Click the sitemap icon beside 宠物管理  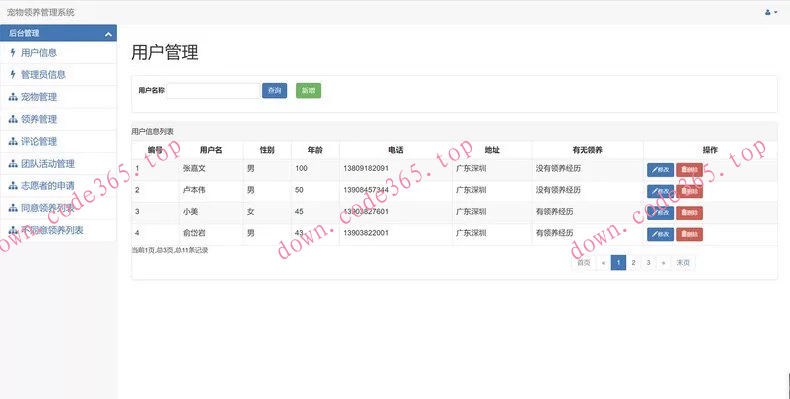coord(13,97)
